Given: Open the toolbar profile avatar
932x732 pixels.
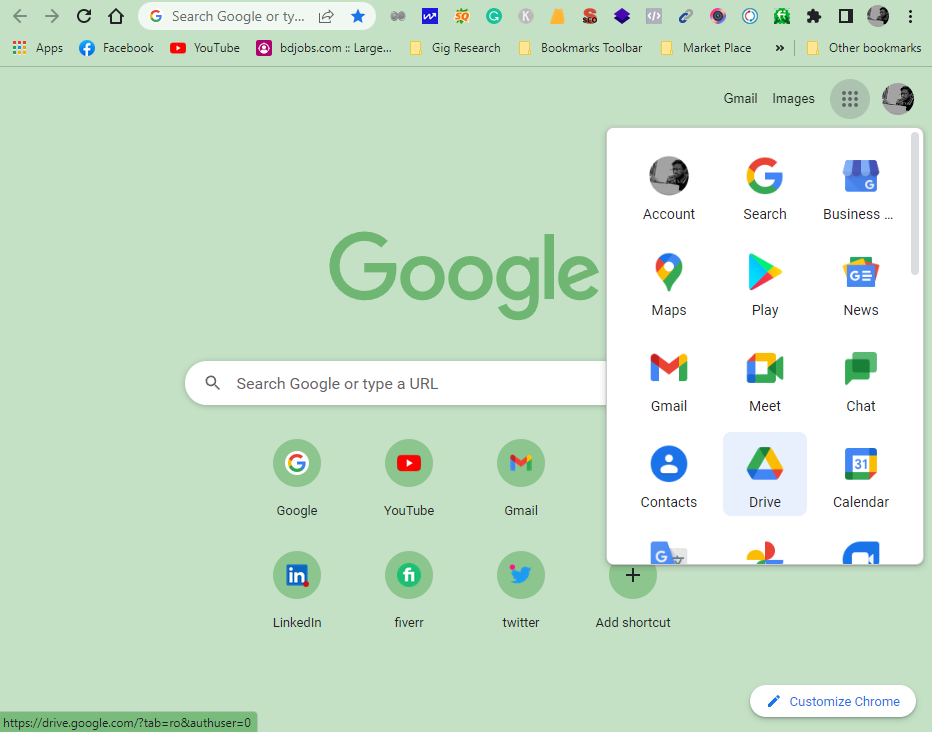Looking at the screenshot, I should (x=878, y=16).
